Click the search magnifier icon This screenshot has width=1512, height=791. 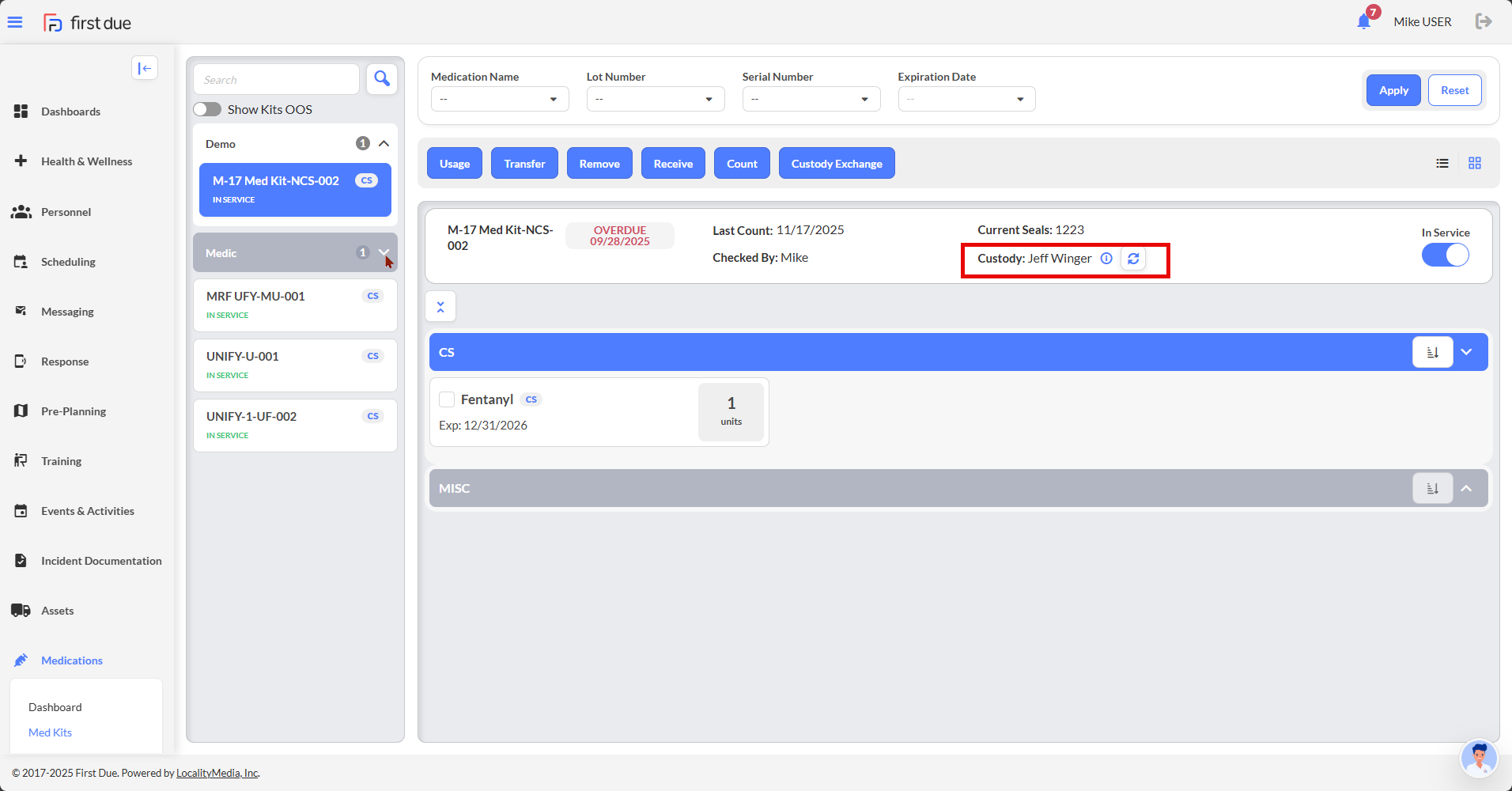point(382,79)
